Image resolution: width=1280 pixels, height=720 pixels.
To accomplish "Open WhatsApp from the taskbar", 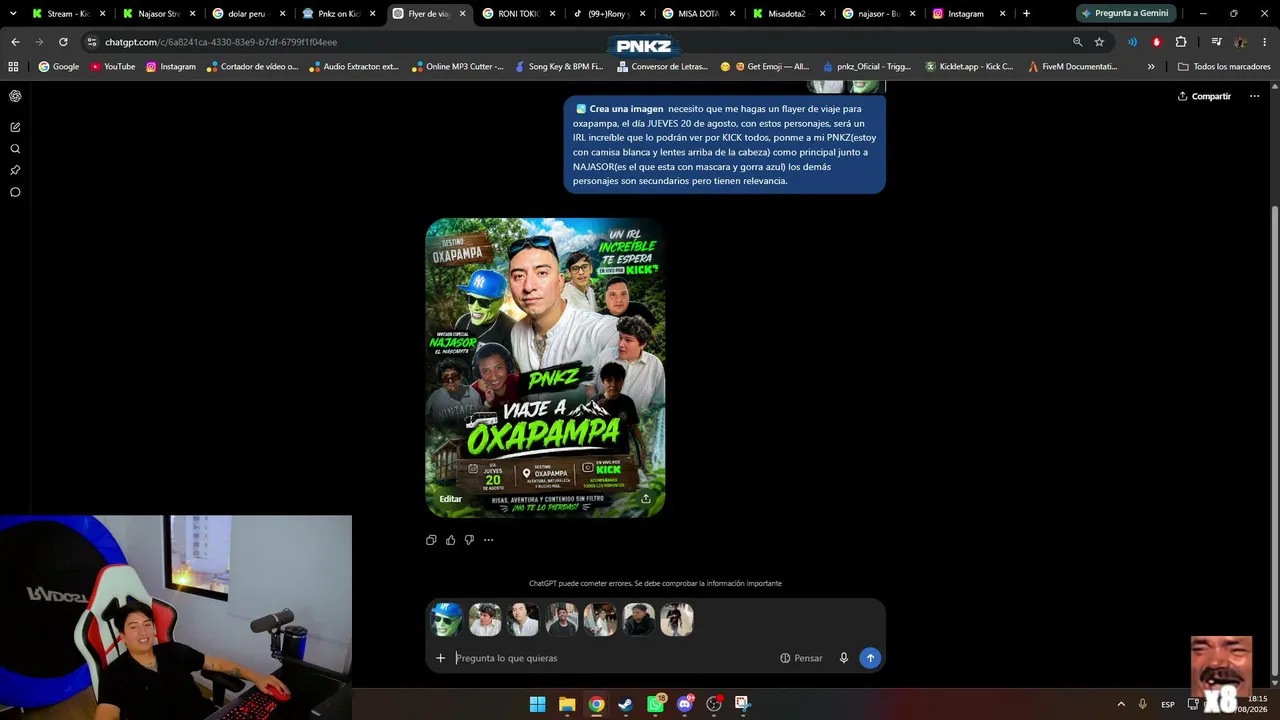I will (655, 704).
